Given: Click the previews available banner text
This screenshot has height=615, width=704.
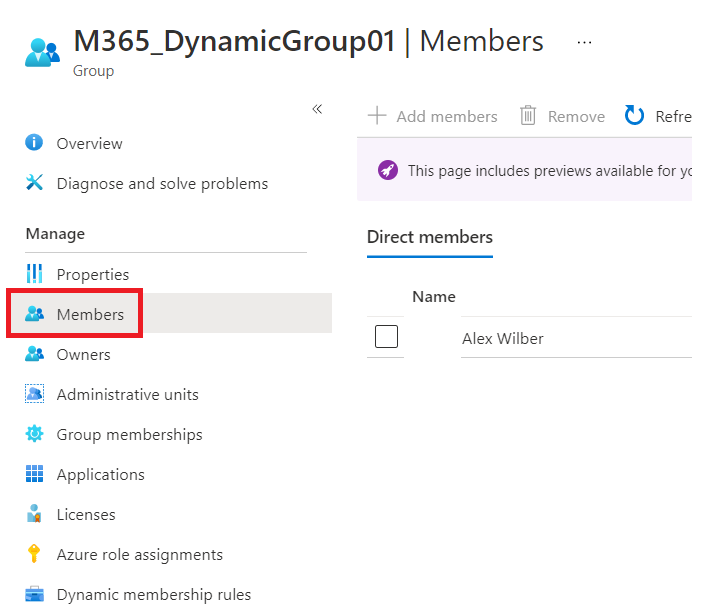Looking at the screenshot, I should point(550,171).
